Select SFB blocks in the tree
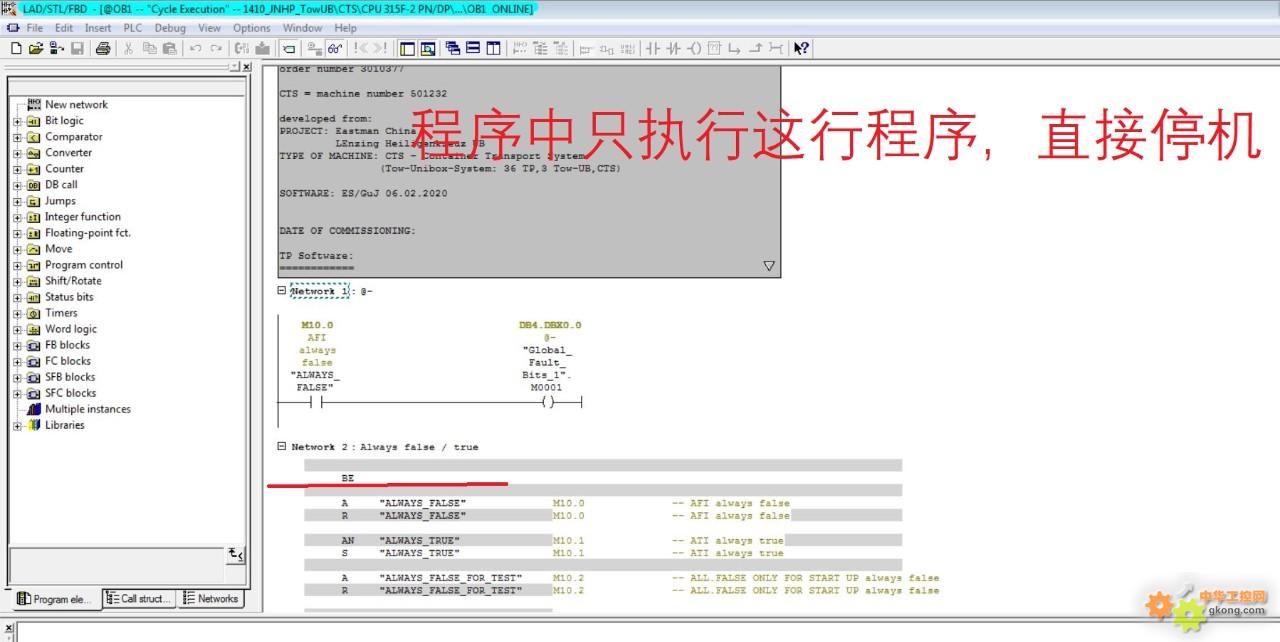Image resolution: width=1280 pixels, height=642 pixels. pos(70,377)
